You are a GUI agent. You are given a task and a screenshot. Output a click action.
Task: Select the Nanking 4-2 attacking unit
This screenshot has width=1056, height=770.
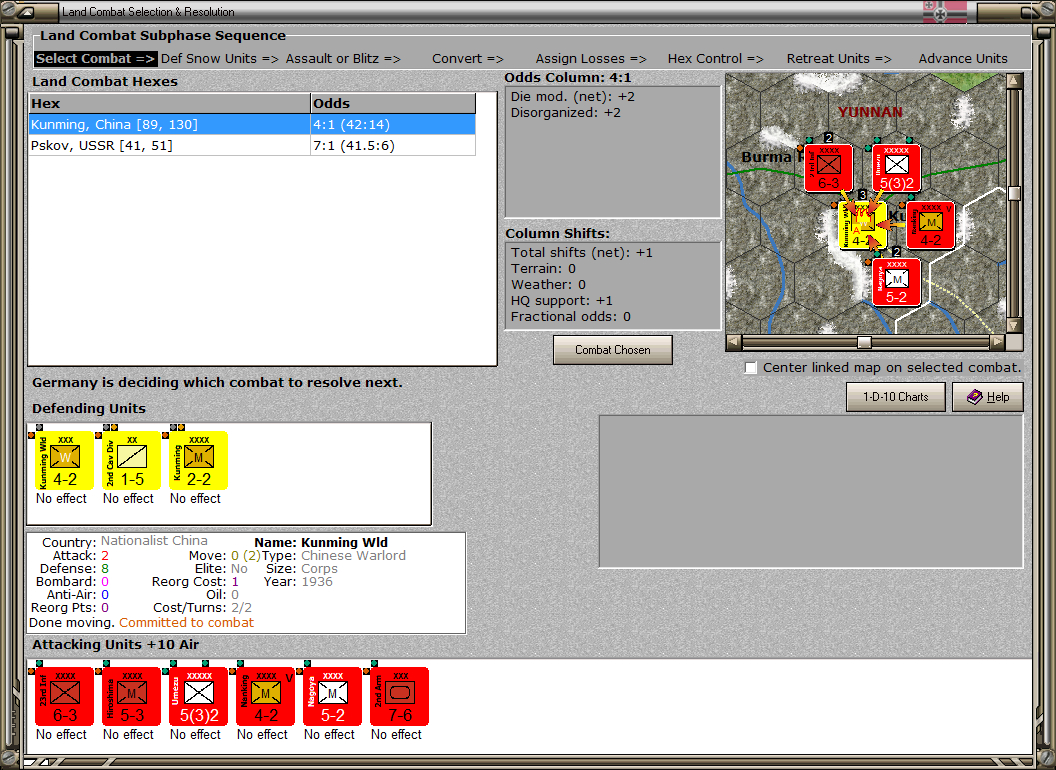265,697
